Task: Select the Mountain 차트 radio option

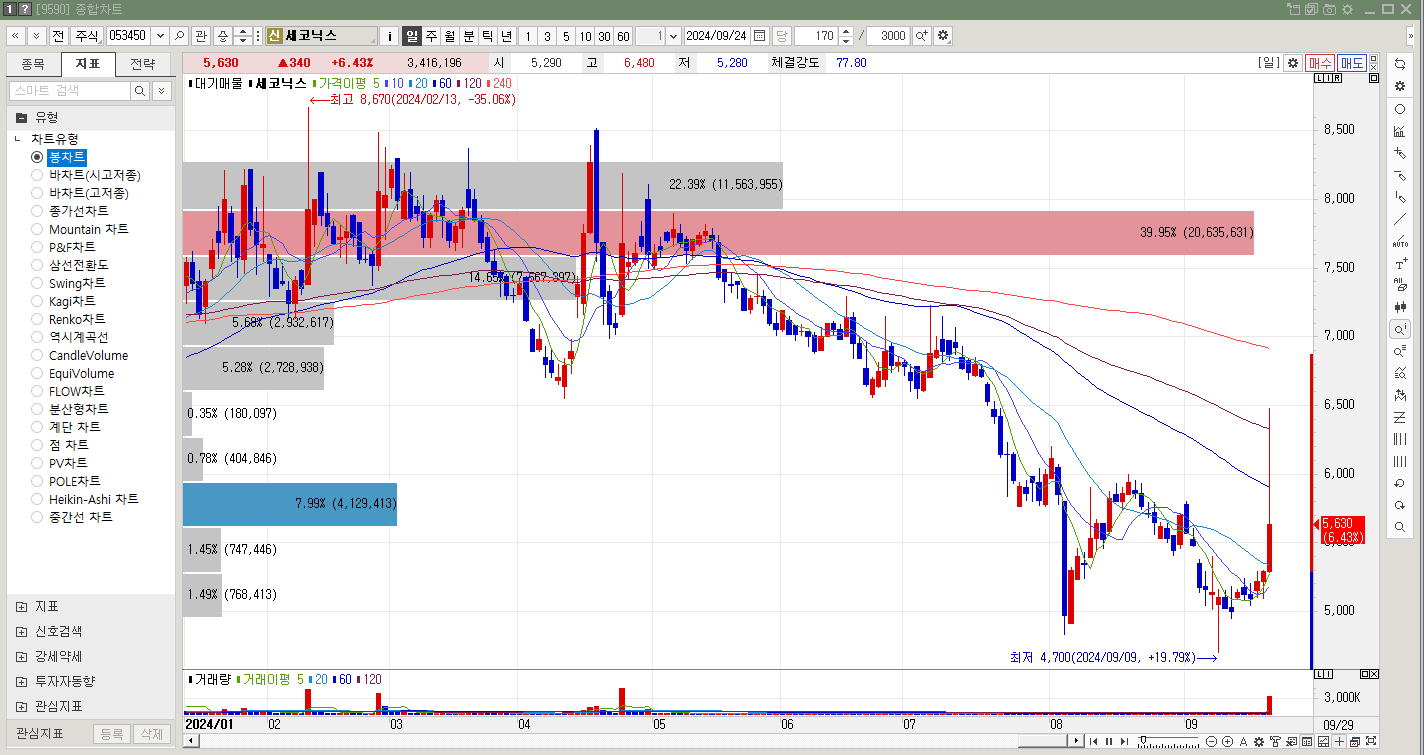Action: point(37,229)
